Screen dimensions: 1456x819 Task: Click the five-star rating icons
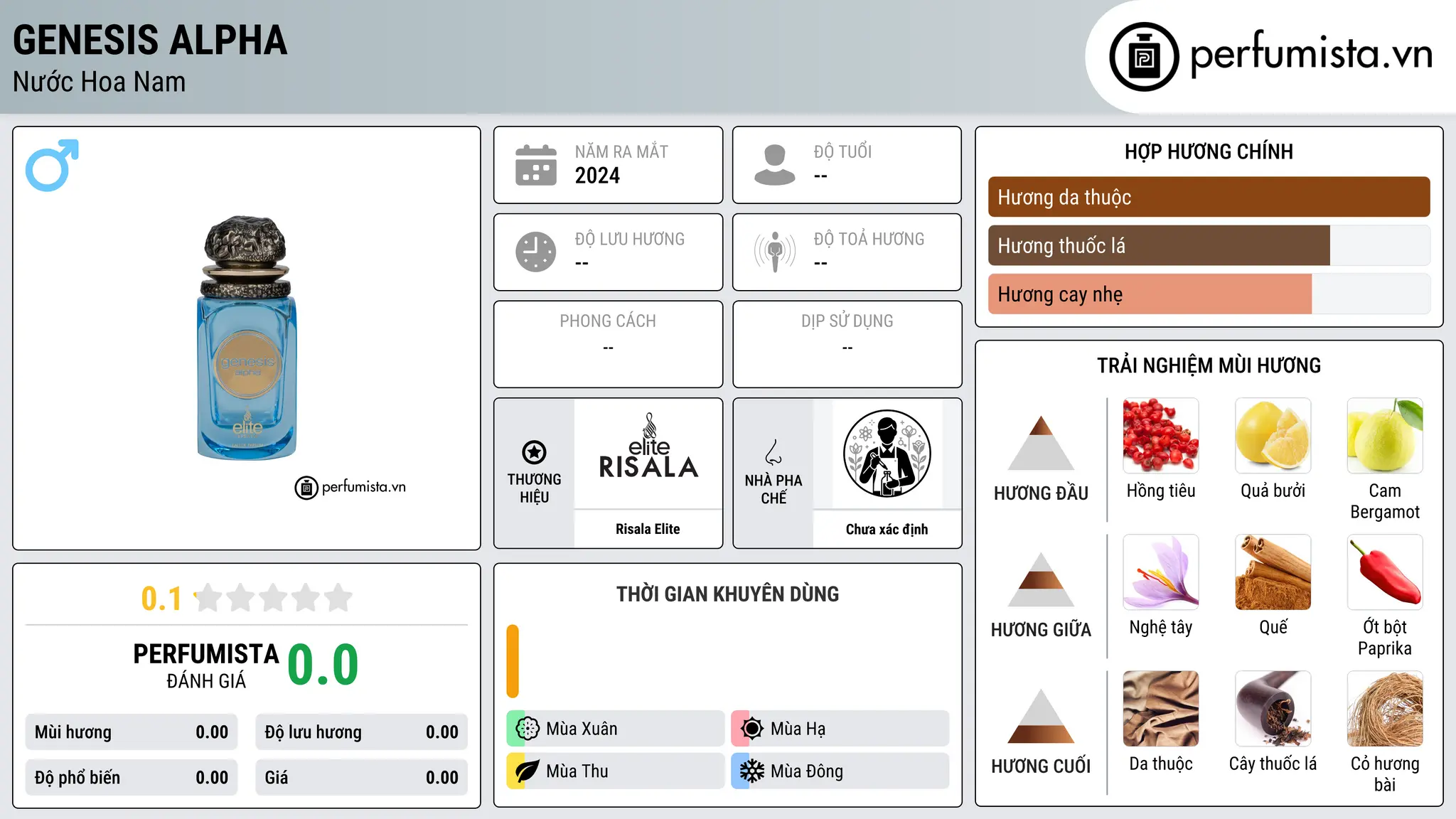pyautogui.click(x=273, y=598)
